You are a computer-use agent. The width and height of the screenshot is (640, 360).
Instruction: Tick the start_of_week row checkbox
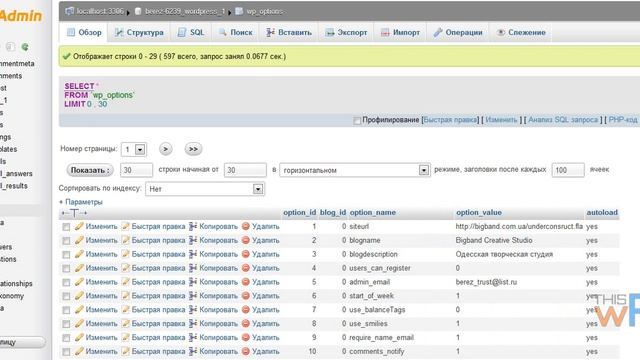pyautogui.click(x=66, y=296)
